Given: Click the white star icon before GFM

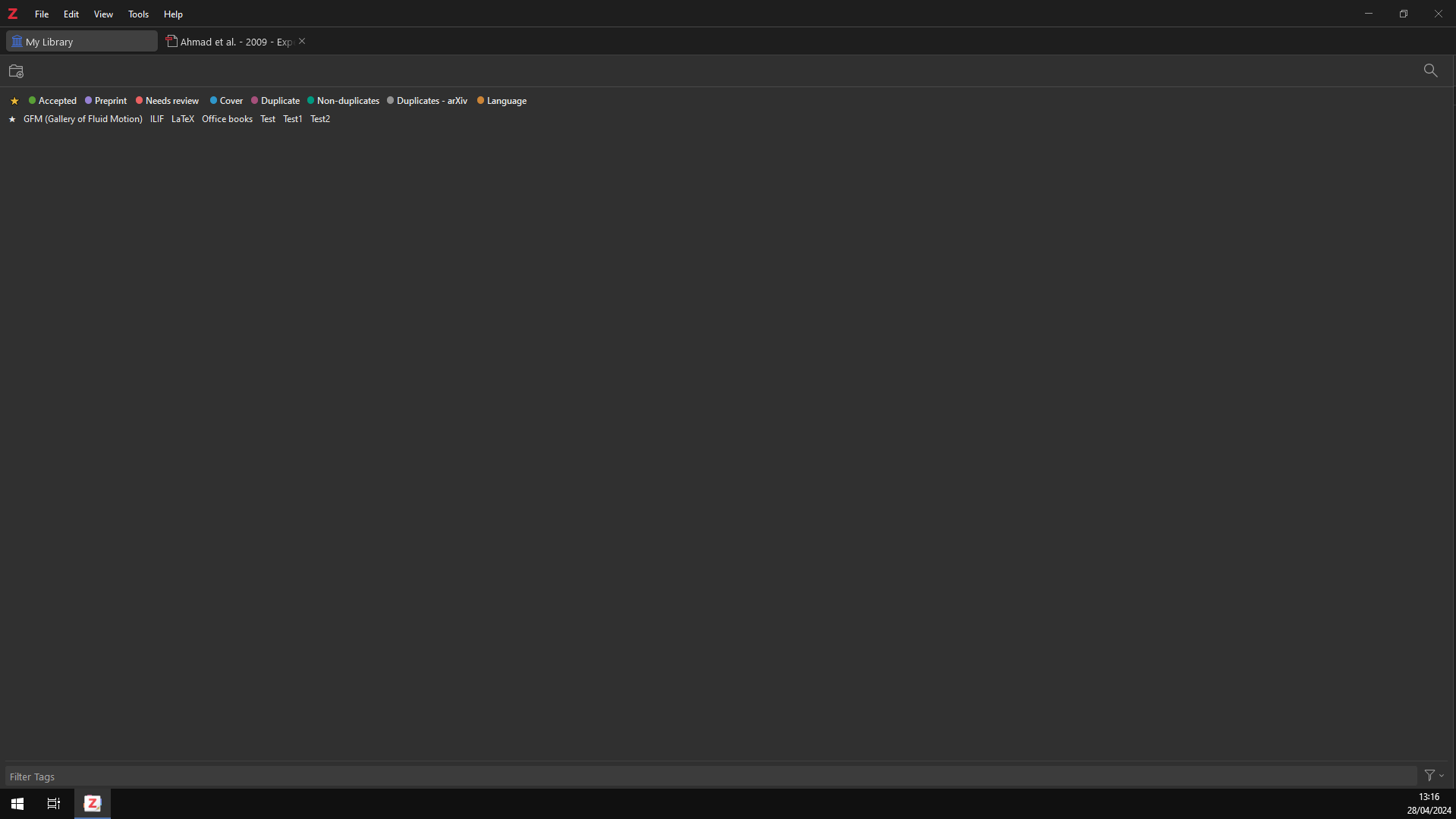Looking at the screenshot, I should 12,120.
